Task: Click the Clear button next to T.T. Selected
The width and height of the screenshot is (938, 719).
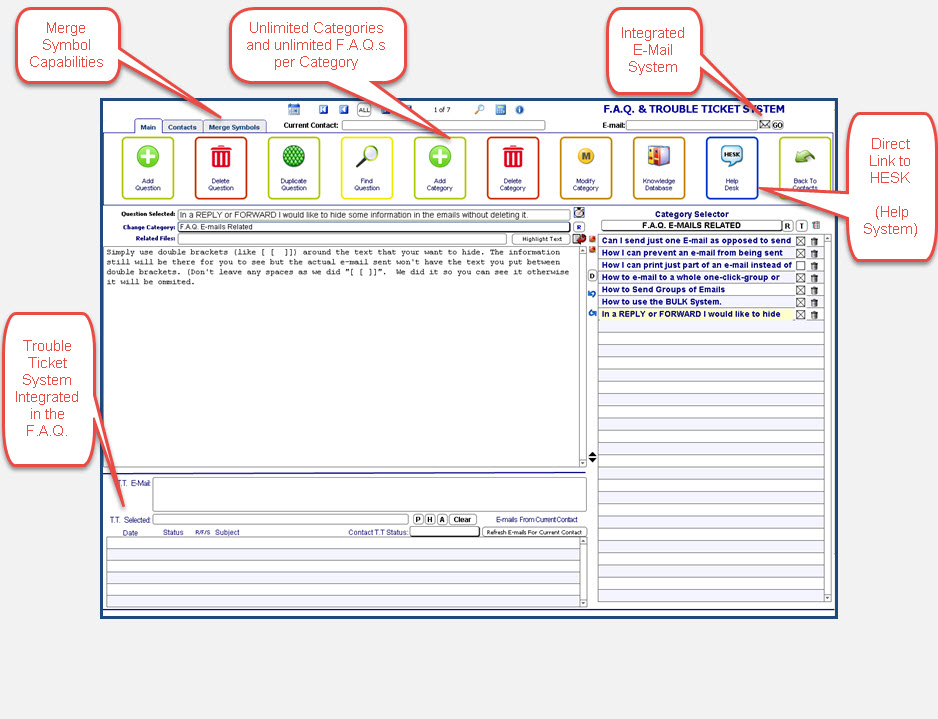Action: pos(461,520)
